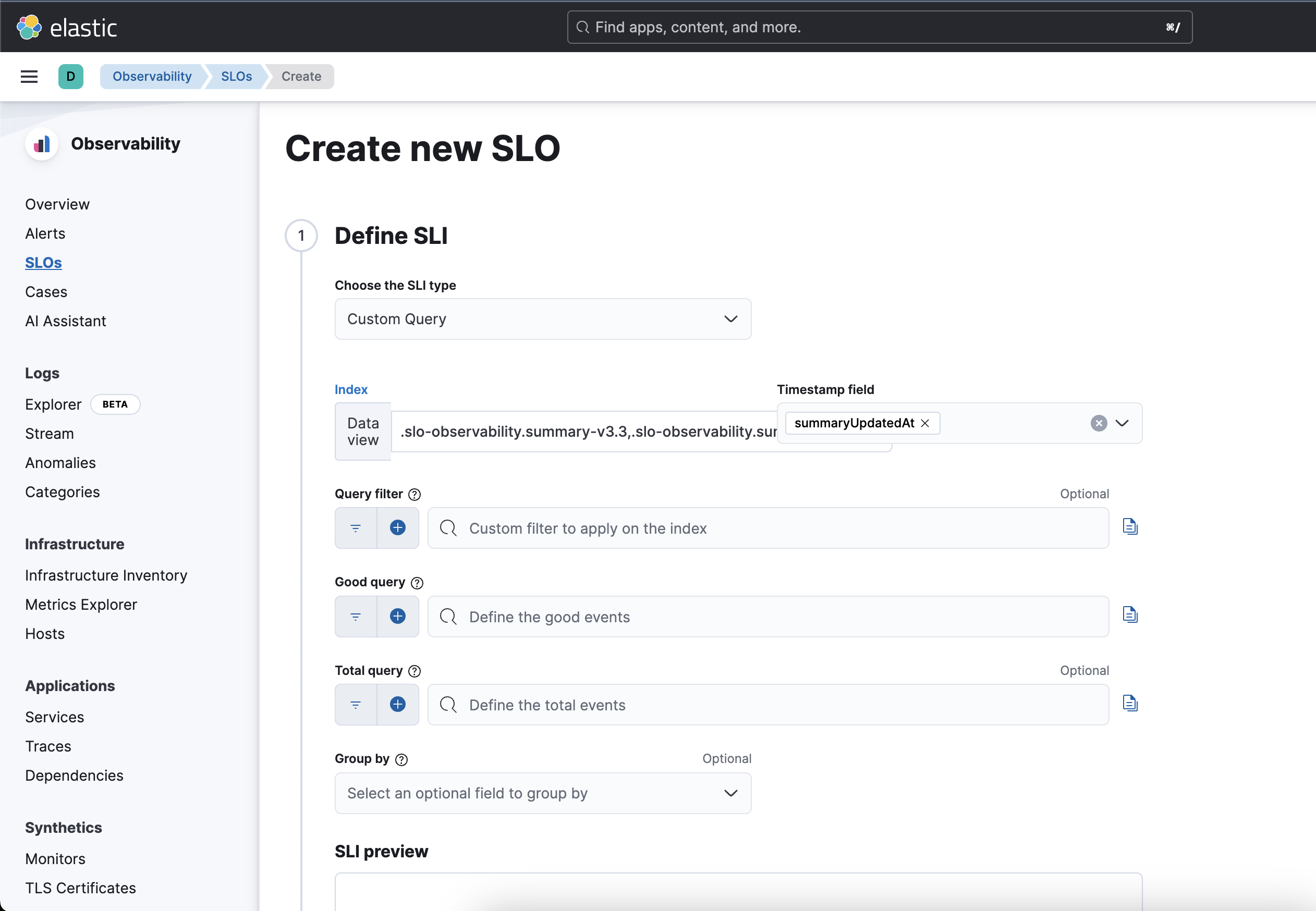Viewport: 1316px width, 911px height.
Task: Clear the Timestamp field selection
Action: pyautogui.click(x=1099, y=423)
